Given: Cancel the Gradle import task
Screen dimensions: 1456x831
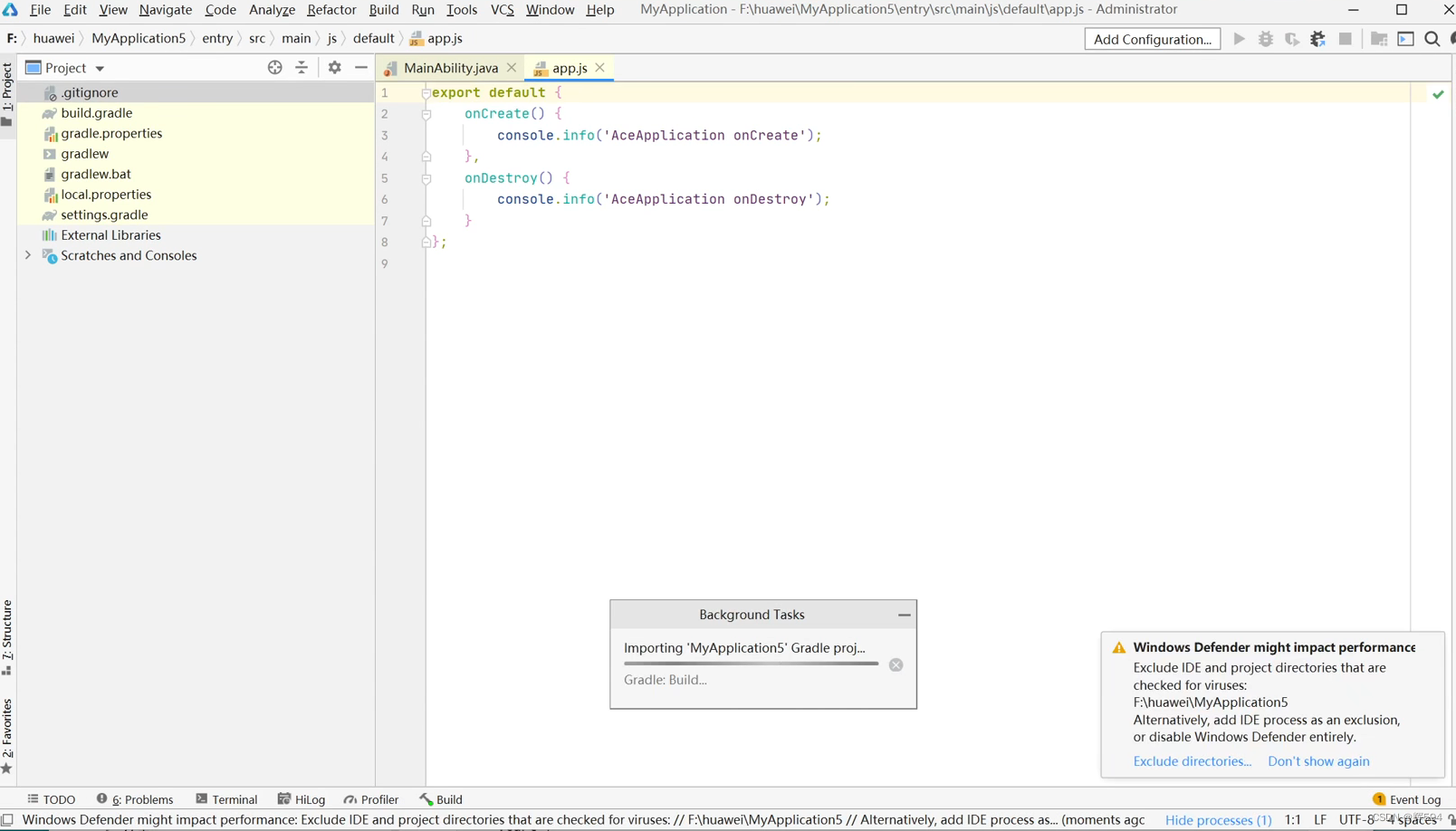Looking at the screenshot, I should (x=896, y=664).
